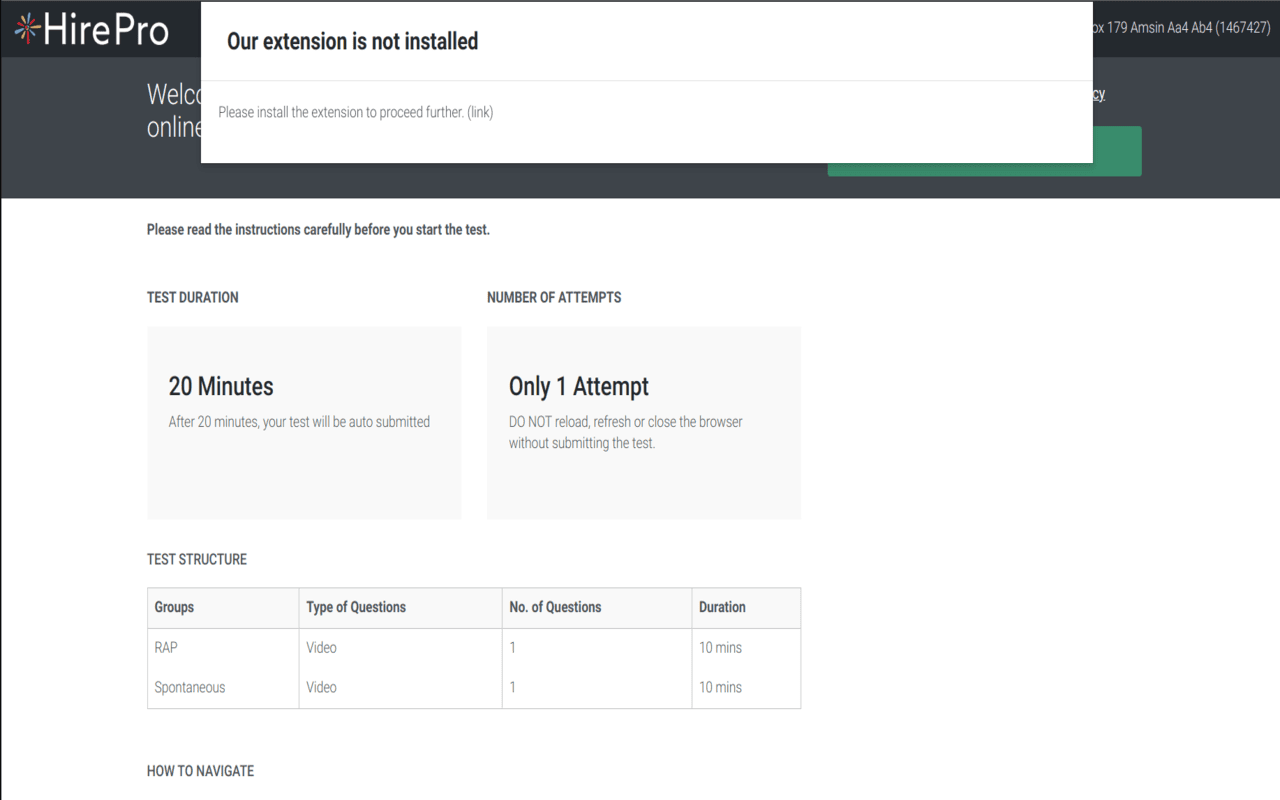Click the HOW TO NAVIGATE section heading
Screen dimensions: 1280x800
pyautogui.click(x=200, y=771)
